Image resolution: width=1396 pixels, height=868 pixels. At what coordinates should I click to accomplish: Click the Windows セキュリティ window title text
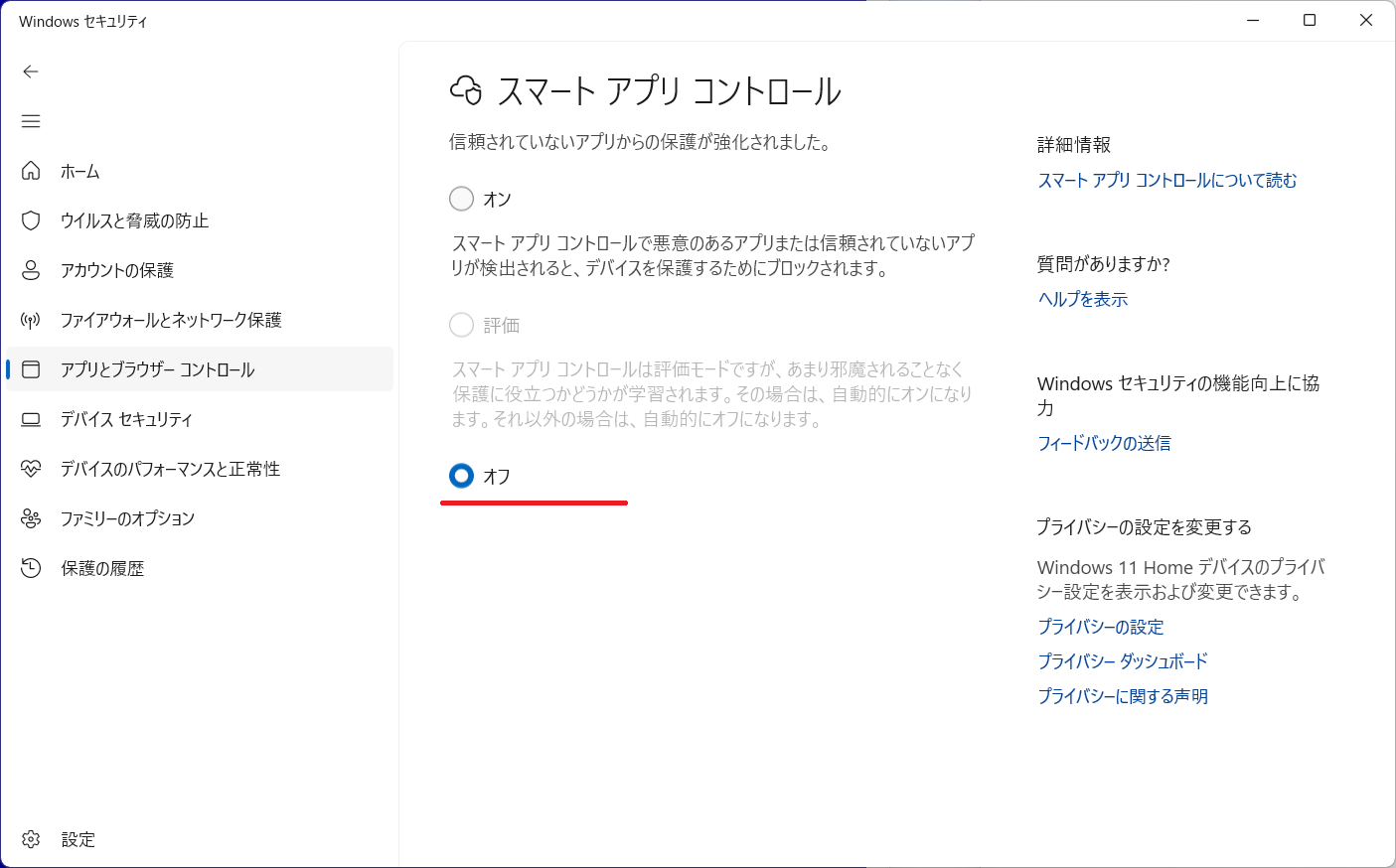(x=83, y=21)
